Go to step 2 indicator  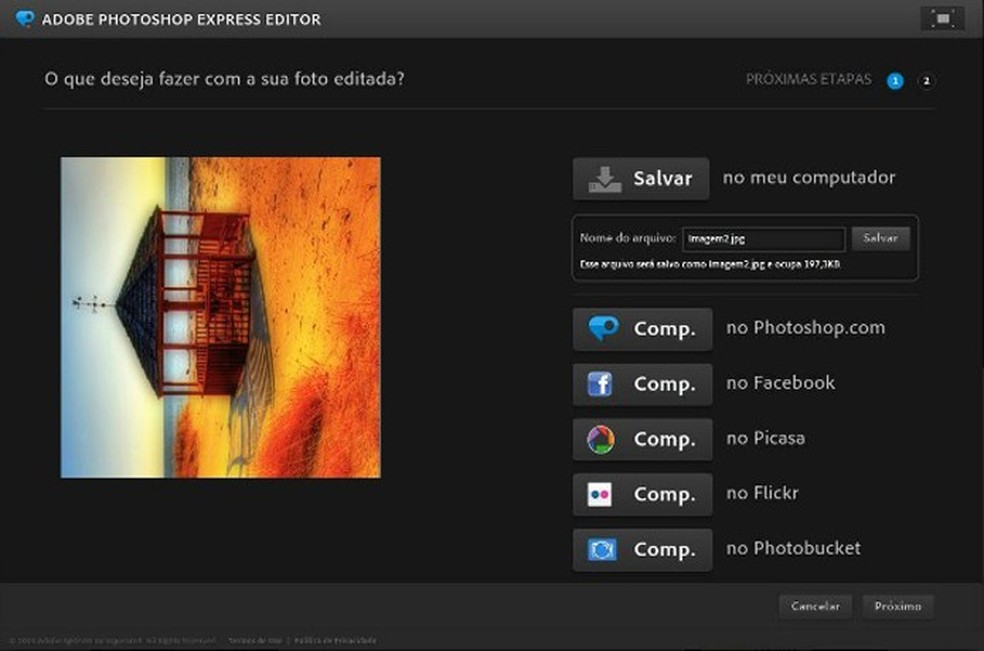click(926, 81)
